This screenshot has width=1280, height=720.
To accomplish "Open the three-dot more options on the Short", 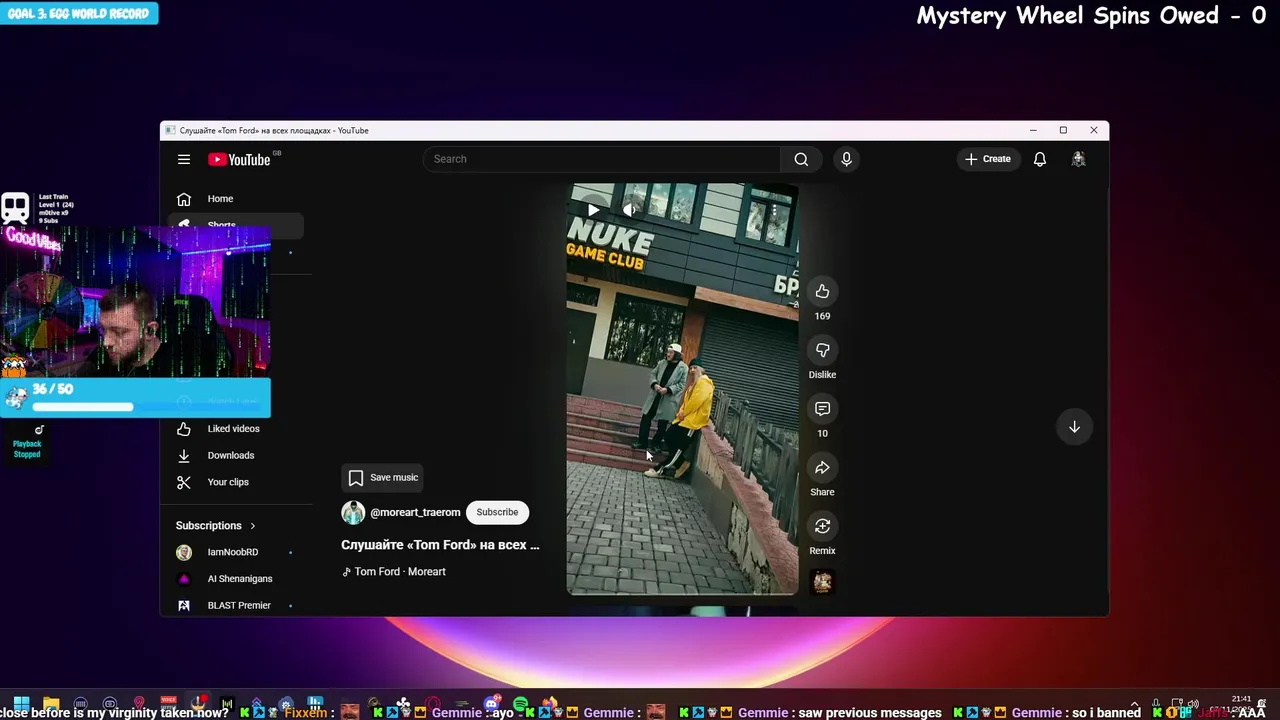I will (x=774, y=211).
